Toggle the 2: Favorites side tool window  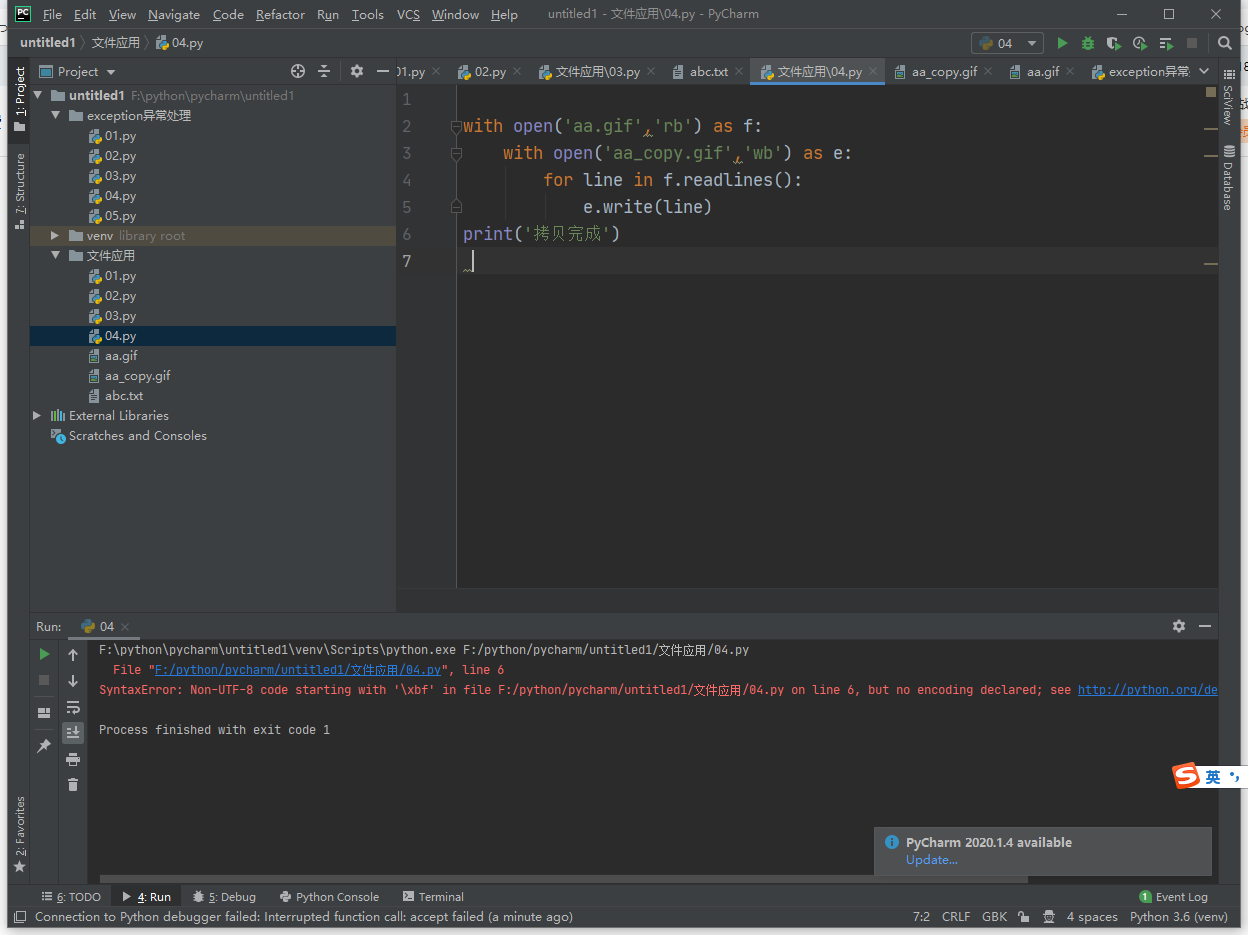click(19, 834)
